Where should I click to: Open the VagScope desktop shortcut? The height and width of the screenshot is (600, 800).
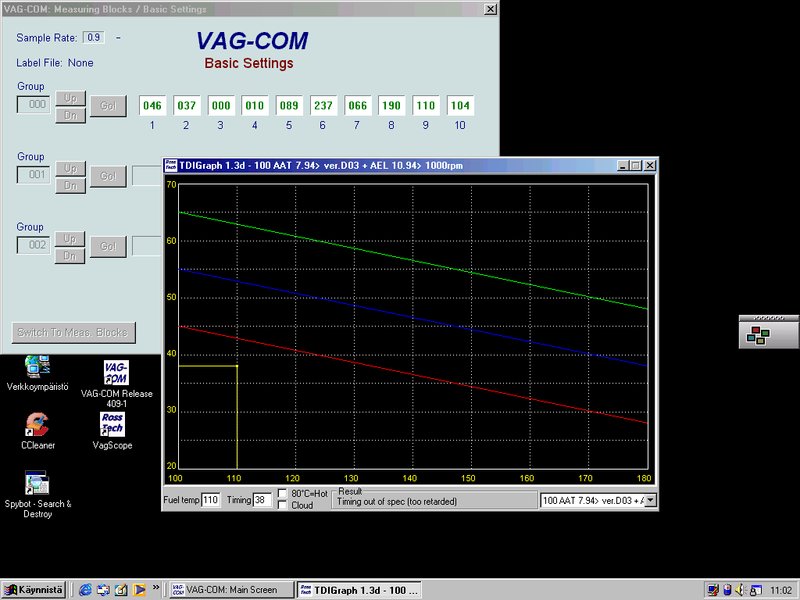112,425
